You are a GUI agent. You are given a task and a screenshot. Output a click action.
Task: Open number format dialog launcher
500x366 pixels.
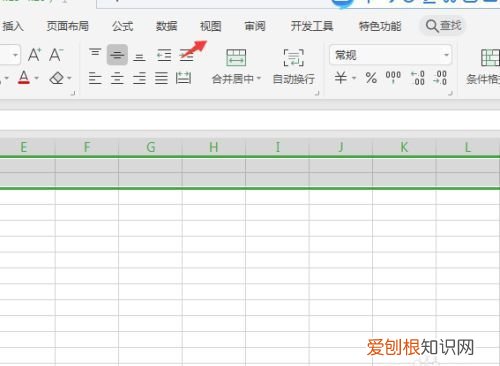click(x=450, y=94)
